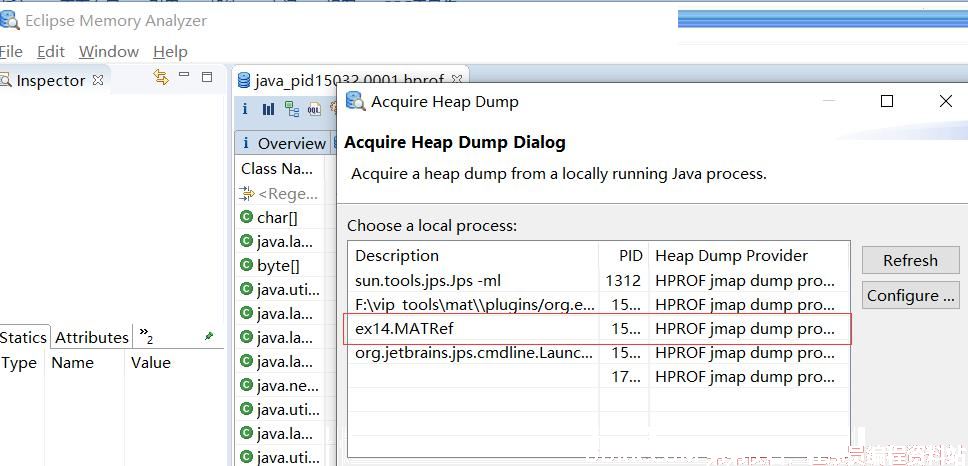Select the char[] row in histogram
Image resolution: width=968 pixels, height=466 pixels.
280,217
